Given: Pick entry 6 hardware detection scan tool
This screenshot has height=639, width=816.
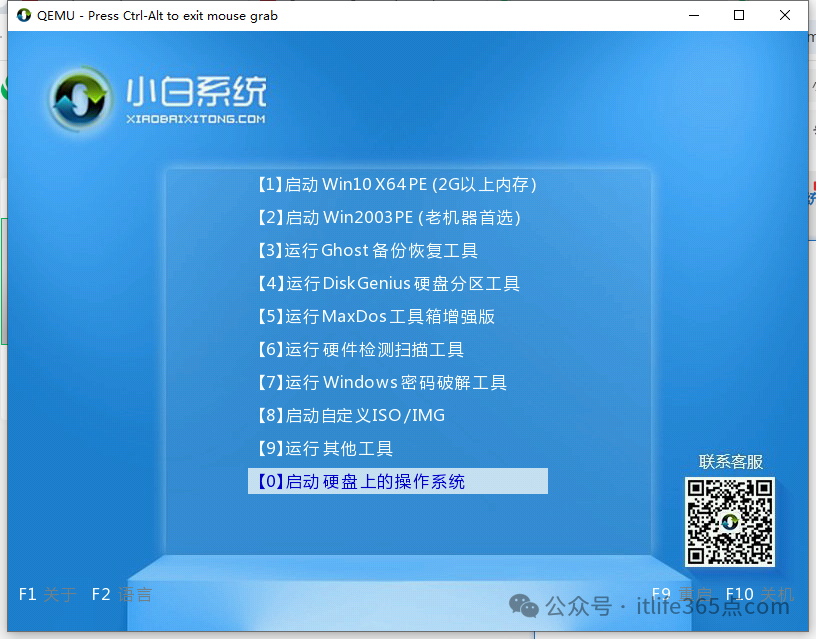Looking at the screenshot, I should coord(360,349).
